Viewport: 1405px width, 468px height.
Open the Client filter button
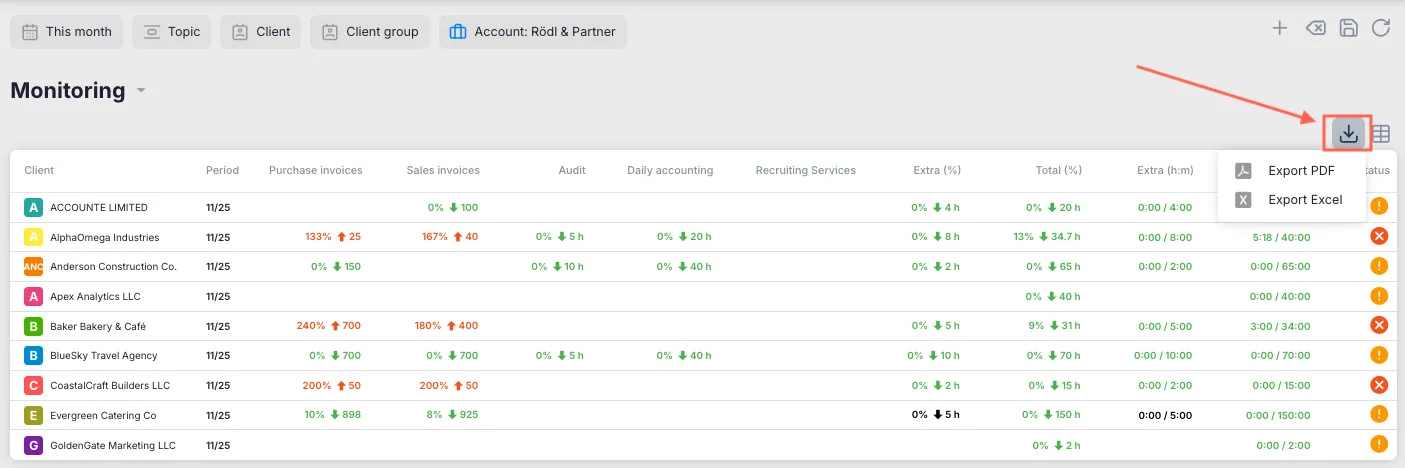click(260, 32)
